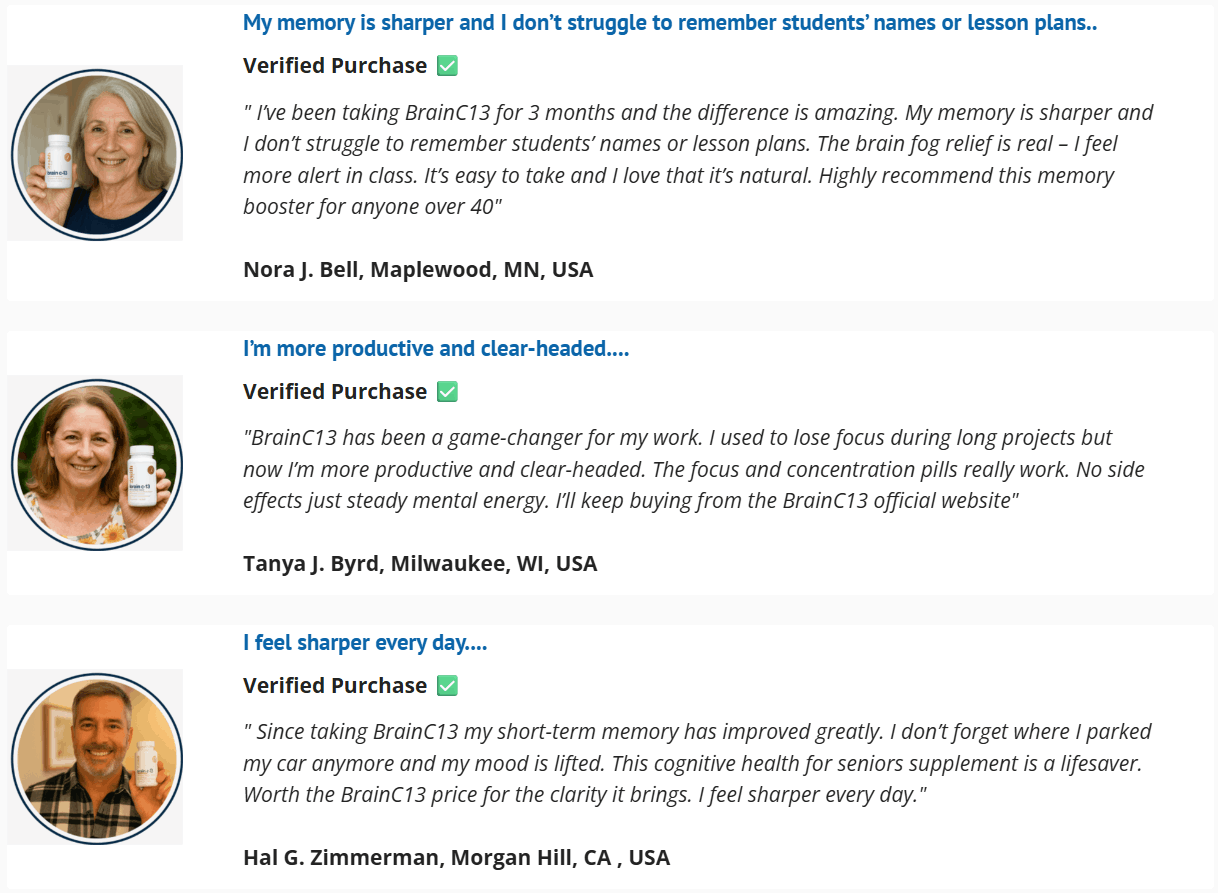Open "I'm more productive and clear-headed" heading
Screen dimensions: 1218x893
pos(435,349)
